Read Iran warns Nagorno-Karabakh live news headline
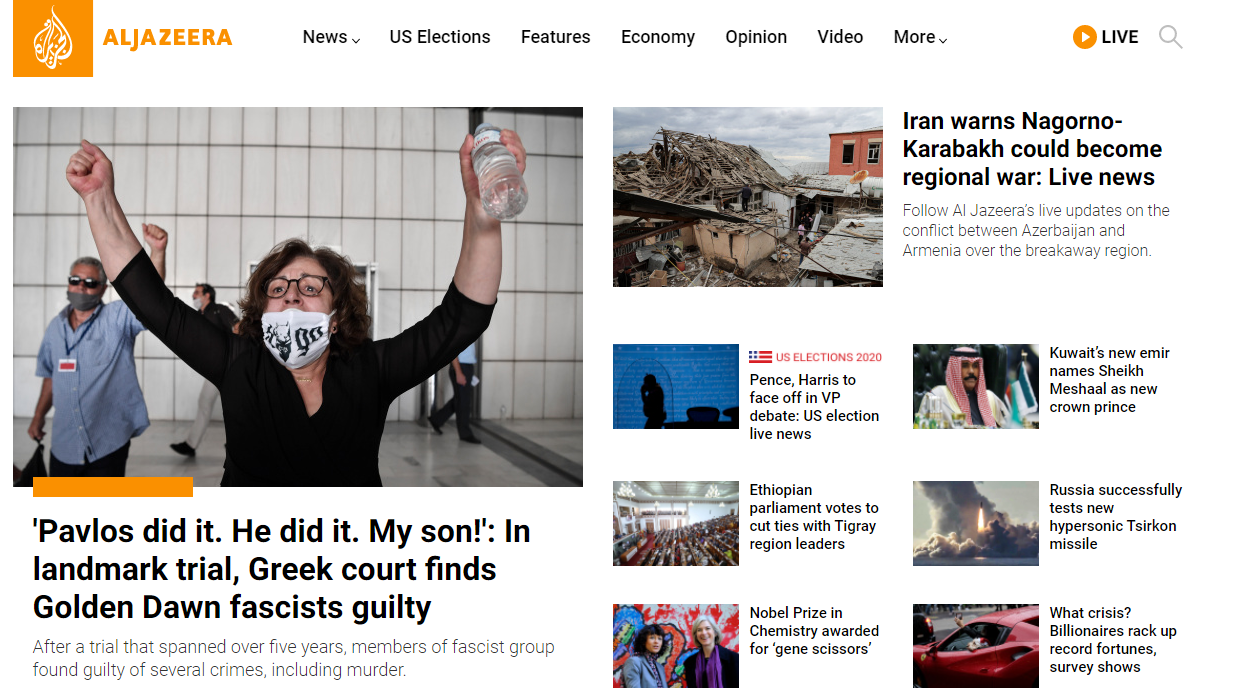1240x698 pixels. tap(1032, 149)
